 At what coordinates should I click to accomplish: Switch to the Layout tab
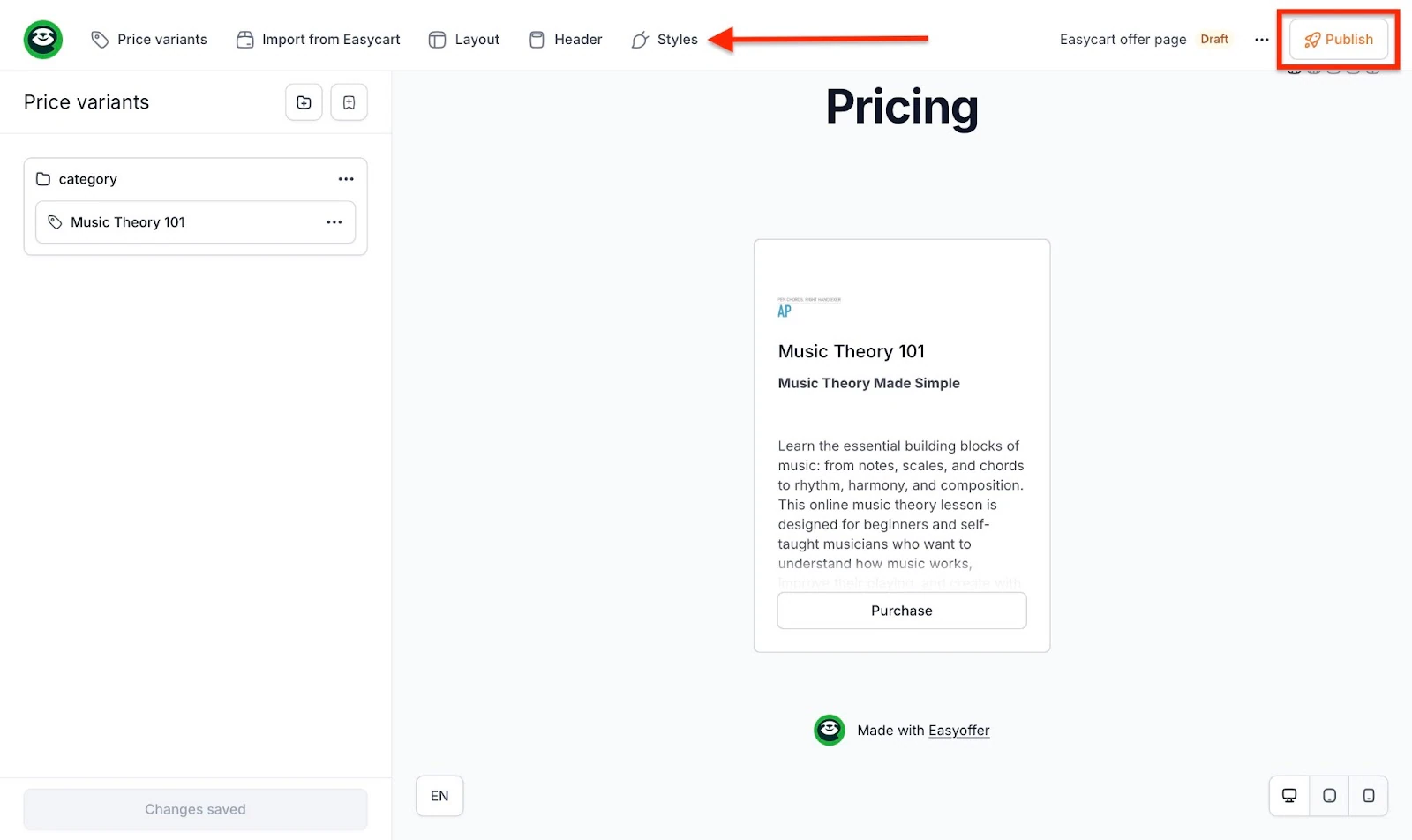464,40
